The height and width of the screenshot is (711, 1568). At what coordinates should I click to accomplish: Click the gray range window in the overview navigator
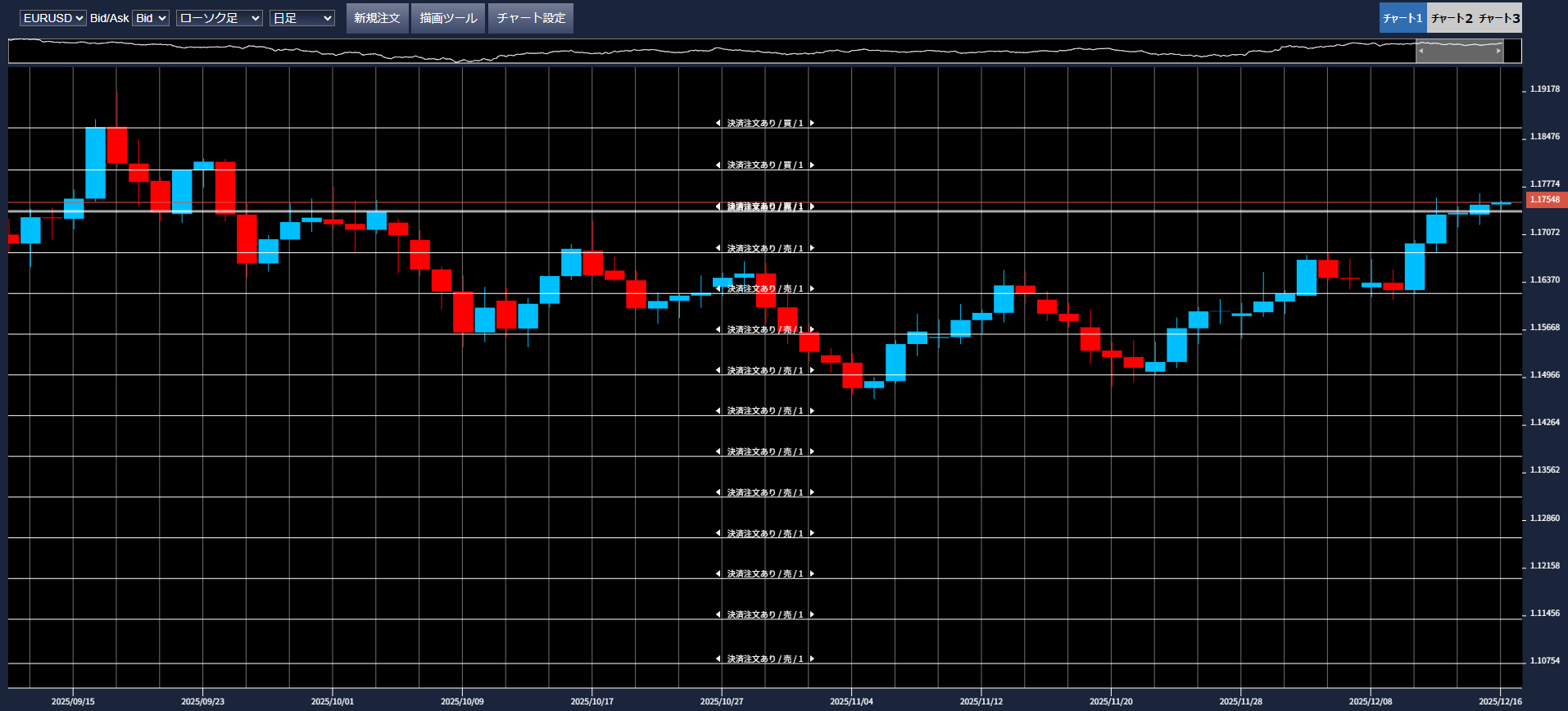click(x=1460, y=51)
